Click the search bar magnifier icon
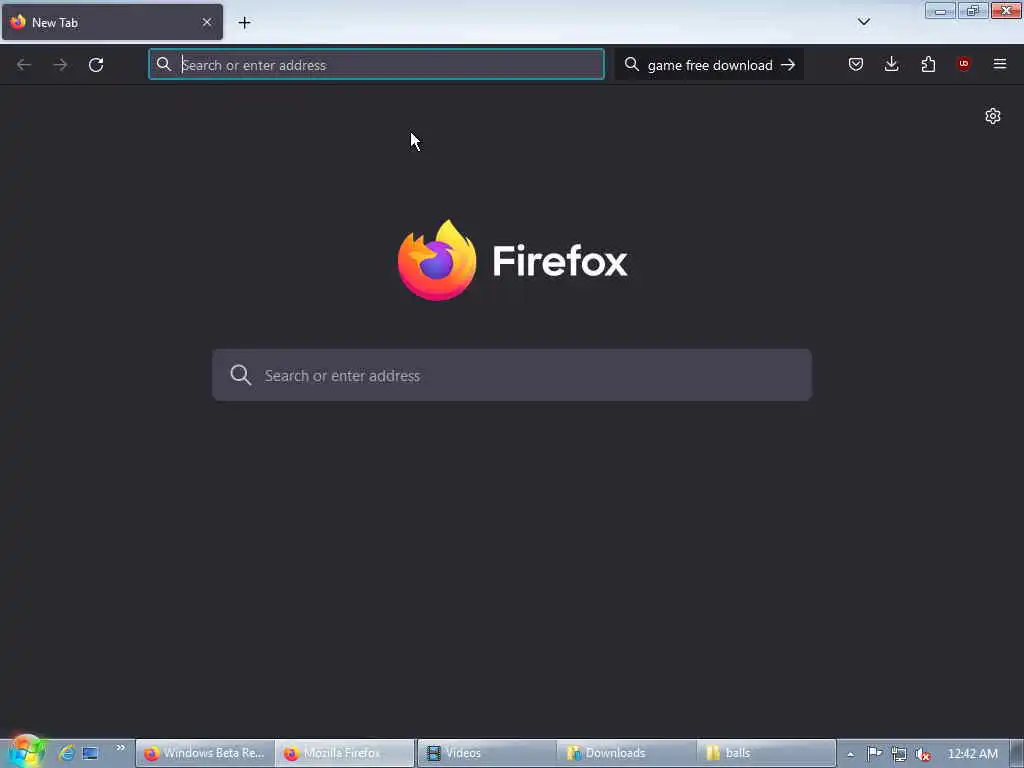This screenshot has width=1024, height=768. 632,64
